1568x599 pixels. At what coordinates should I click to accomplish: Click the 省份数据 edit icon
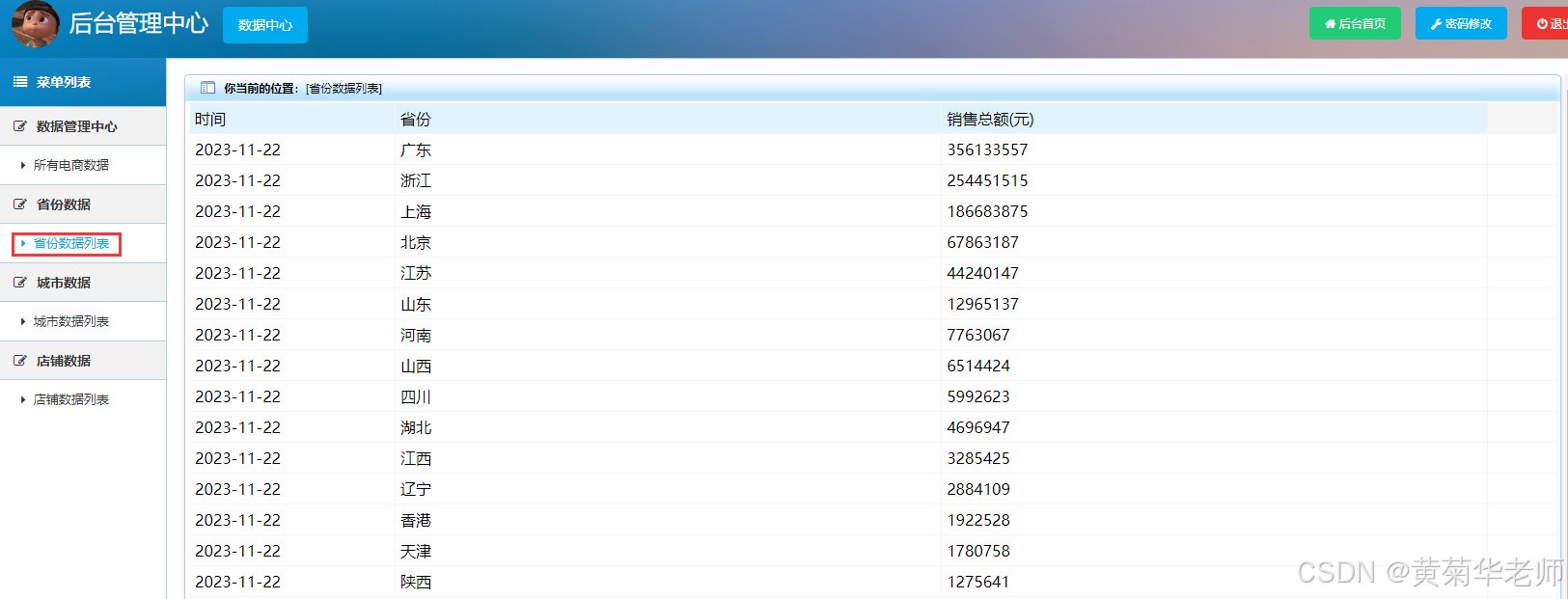tap(20, 204)
